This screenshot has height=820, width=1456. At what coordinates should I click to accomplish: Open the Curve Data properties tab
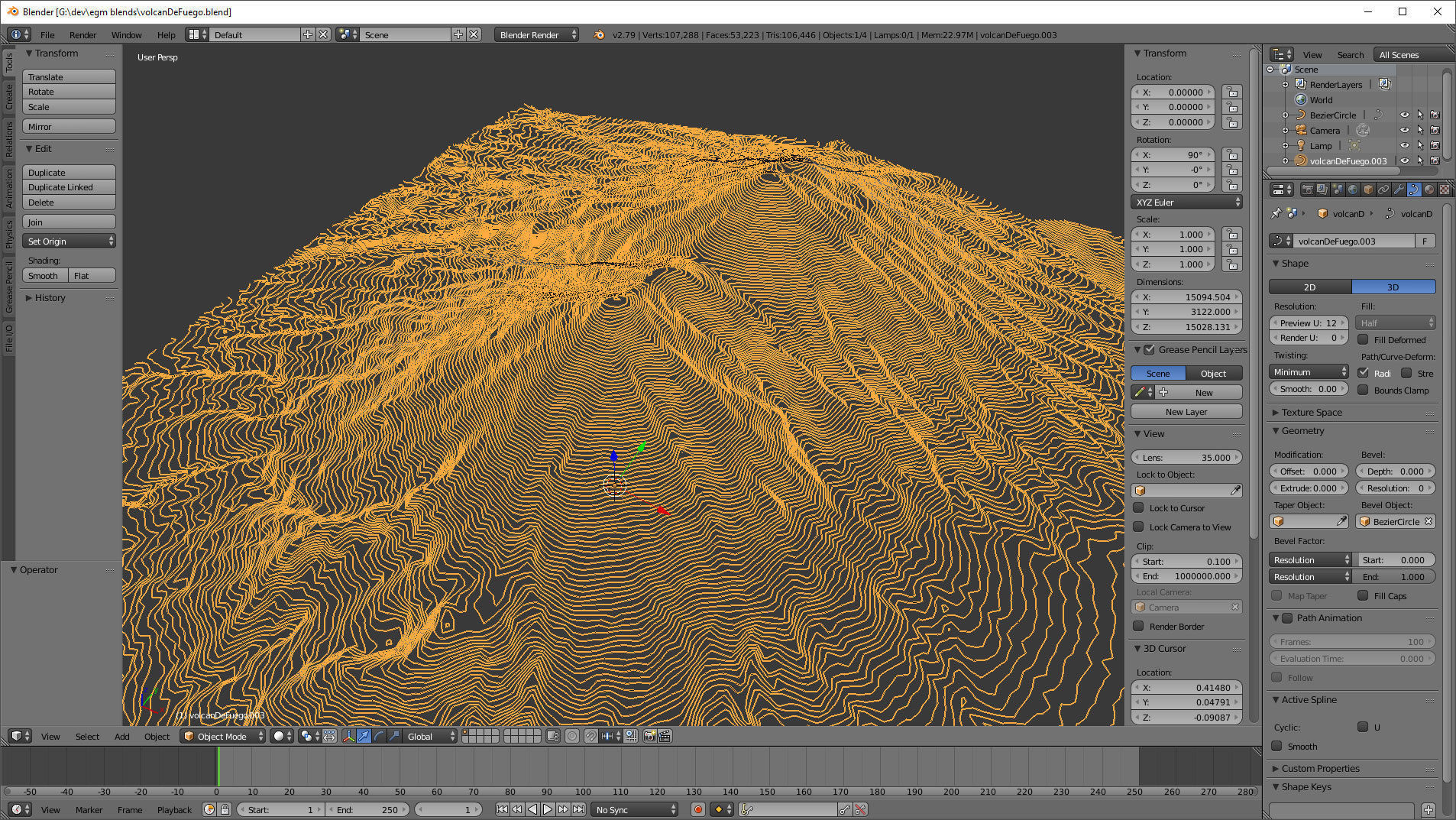(1414, 190)
